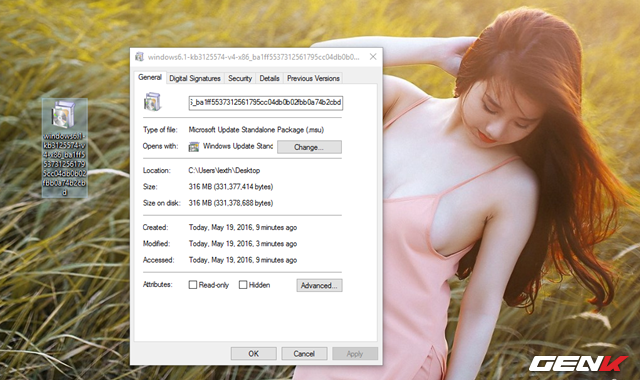The image size is (640, 380).
Task: Click the Size on disk value 331,378,688 bytes
Action: point(231,203)
